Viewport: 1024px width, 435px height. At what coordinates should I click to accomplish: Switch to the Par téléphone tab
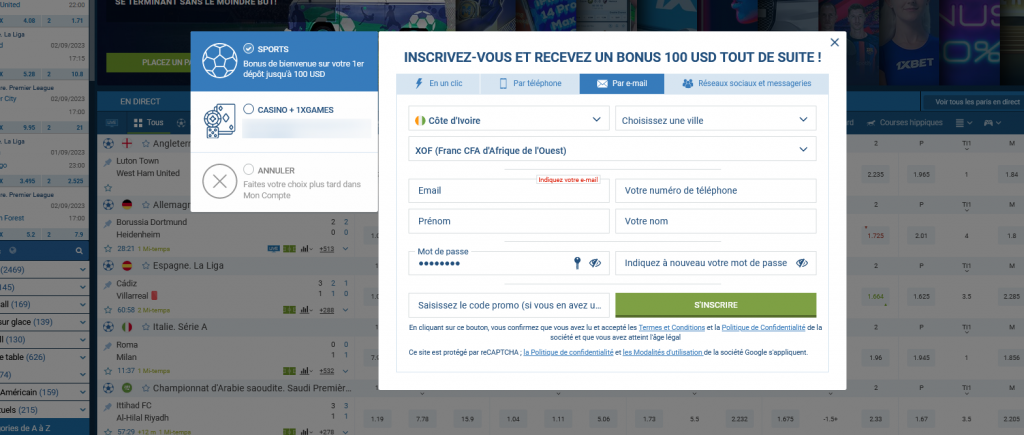[x=530, y=84]
